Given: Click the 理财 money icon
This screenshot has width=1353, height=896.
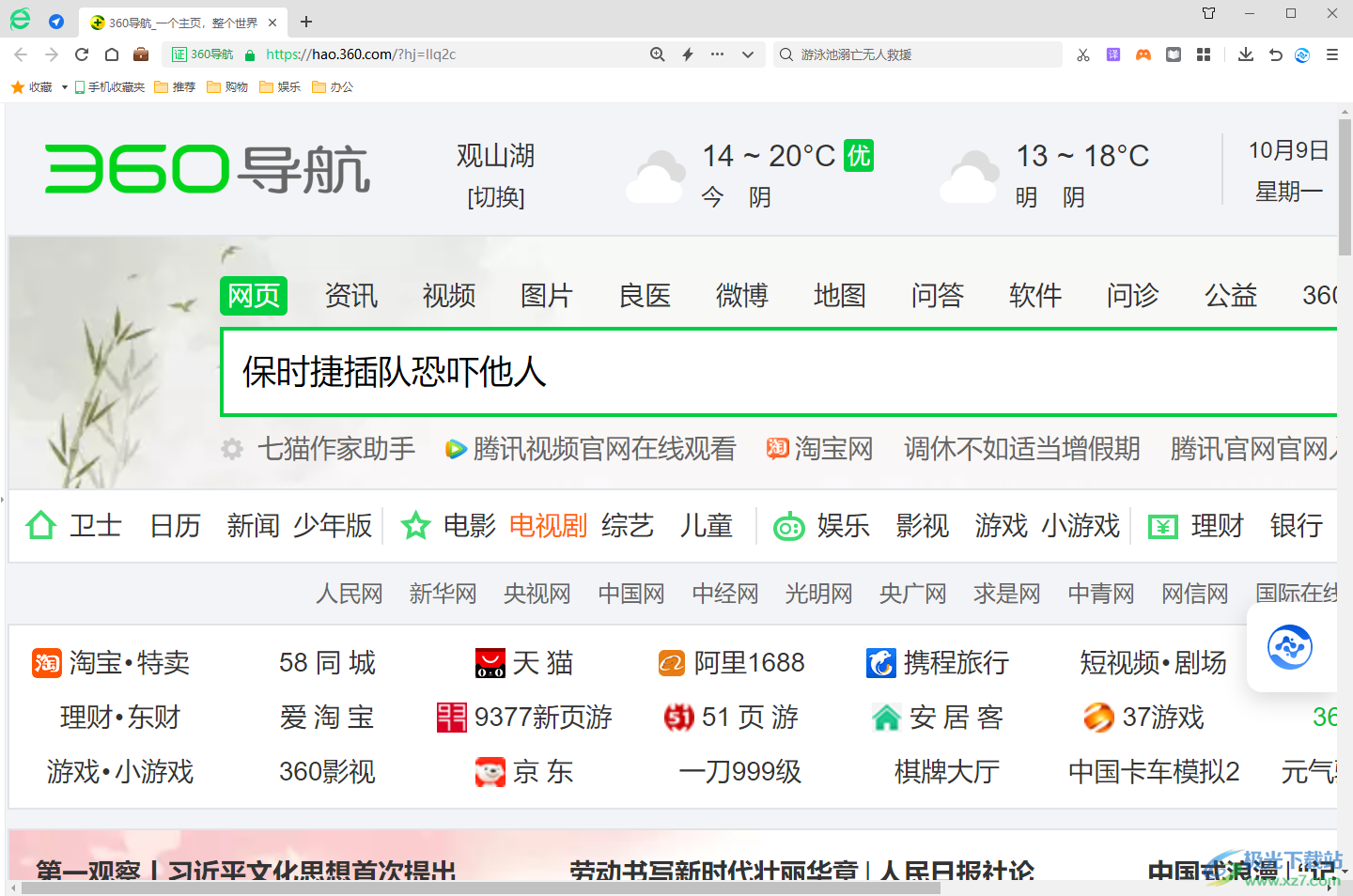Looking at the screenshot, I should pos(1163,527).
